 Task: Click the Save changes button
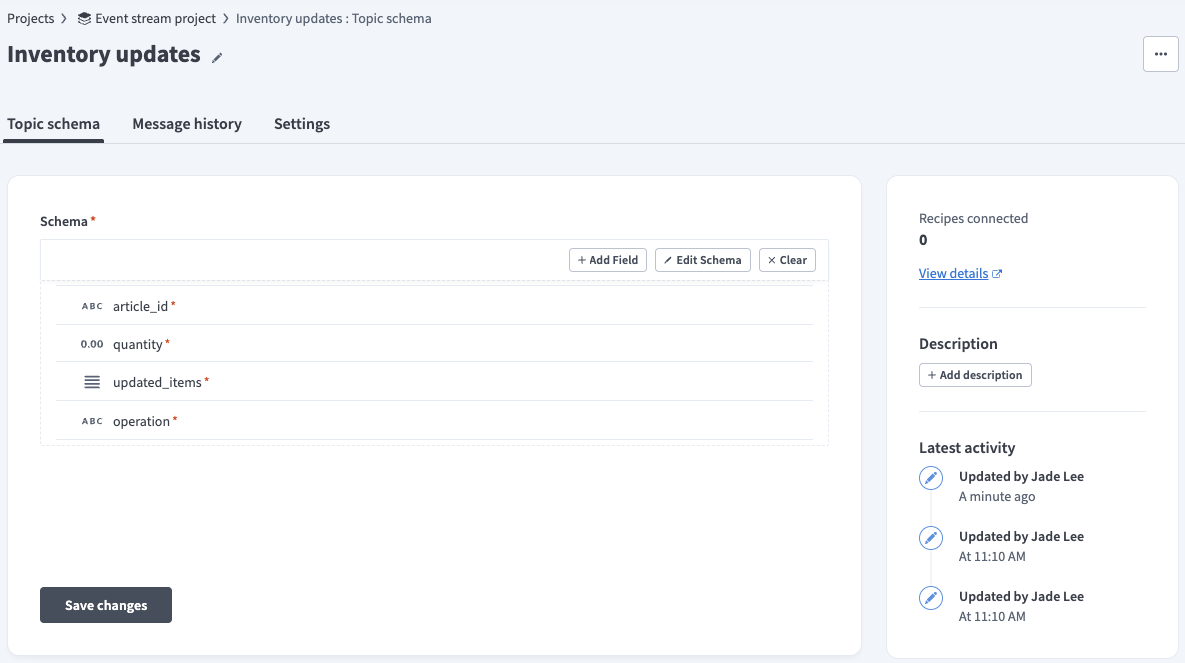[106, 605]
